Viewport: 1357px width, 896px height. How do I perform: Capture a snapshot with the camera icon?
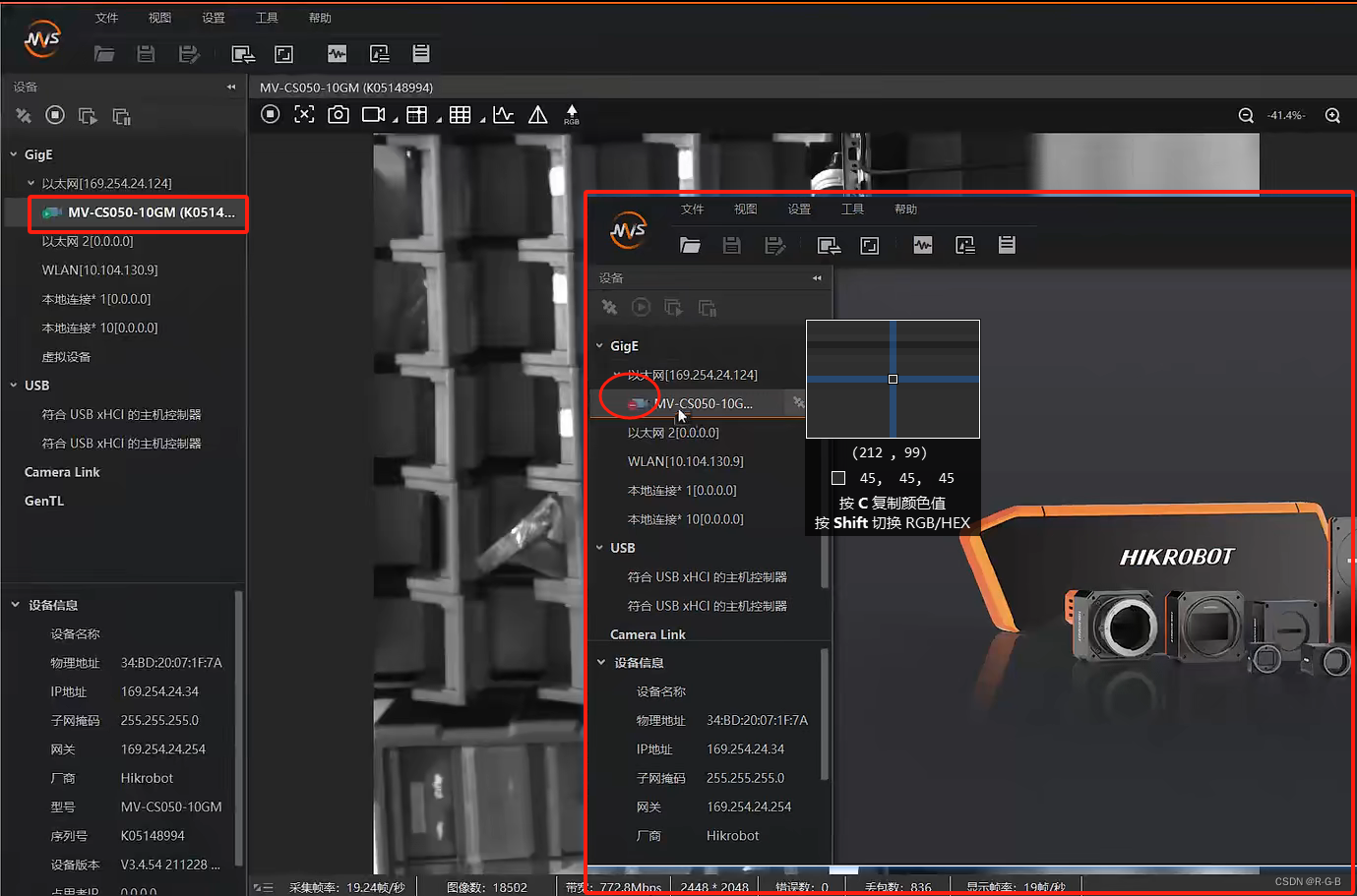pyautogui.click(x=339, y=114)
